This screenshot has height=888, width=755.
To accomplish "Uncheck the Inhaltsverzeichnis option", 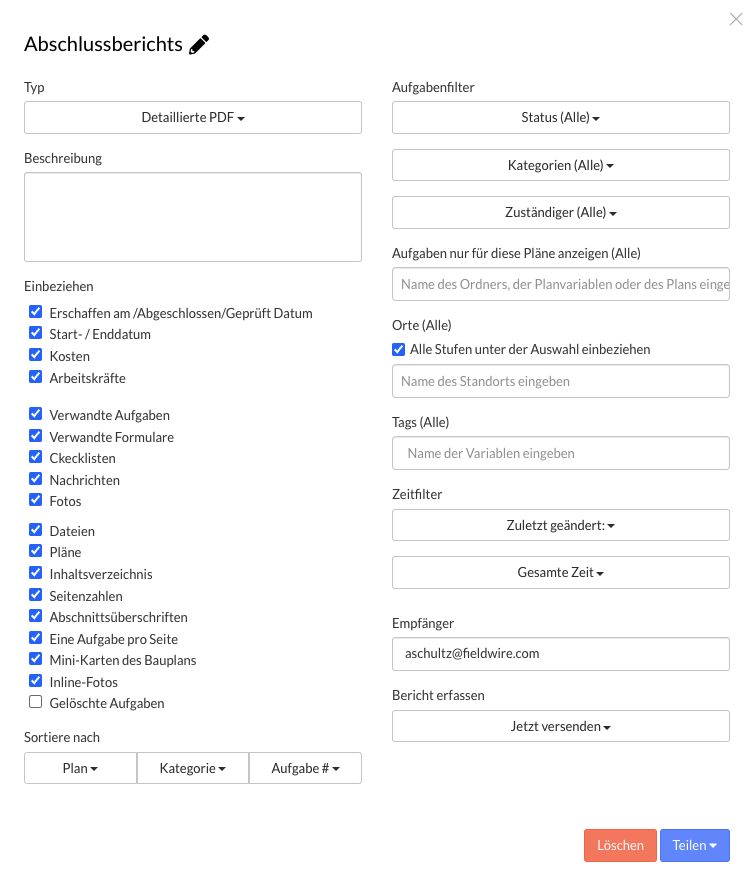I will point(36,574).
